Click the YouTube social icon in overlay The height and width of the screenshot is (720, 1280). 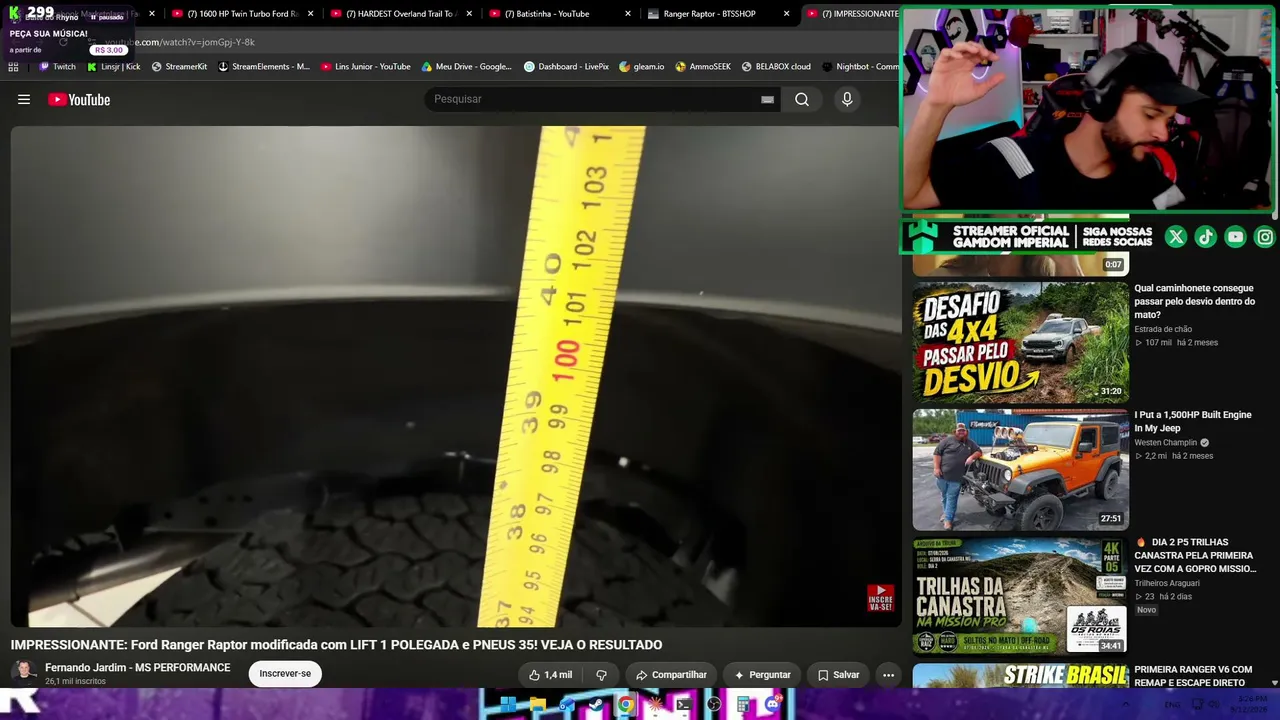(1236, 237)
